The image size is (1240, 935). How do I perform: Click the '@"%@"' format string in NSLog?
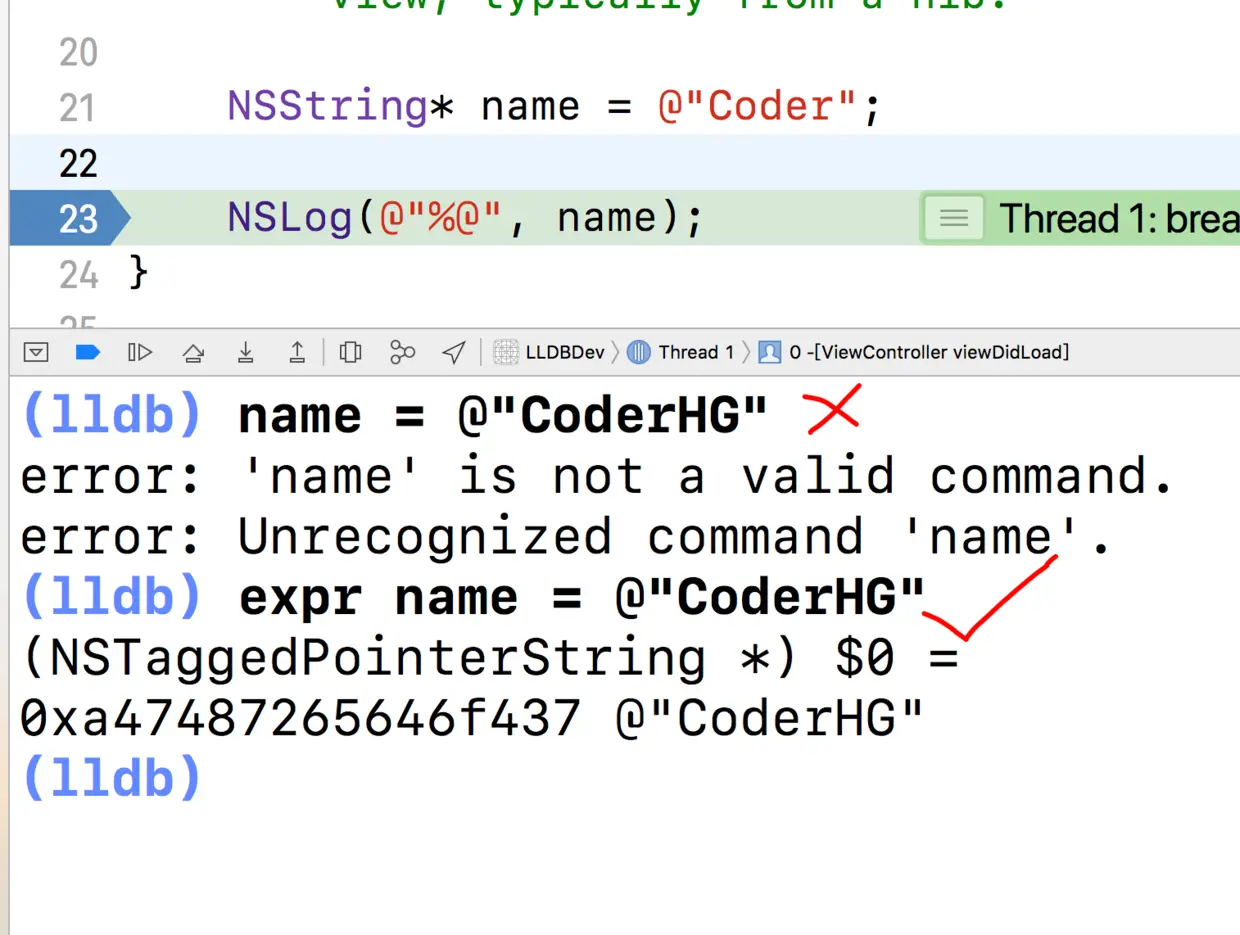(x=441, y=218)
